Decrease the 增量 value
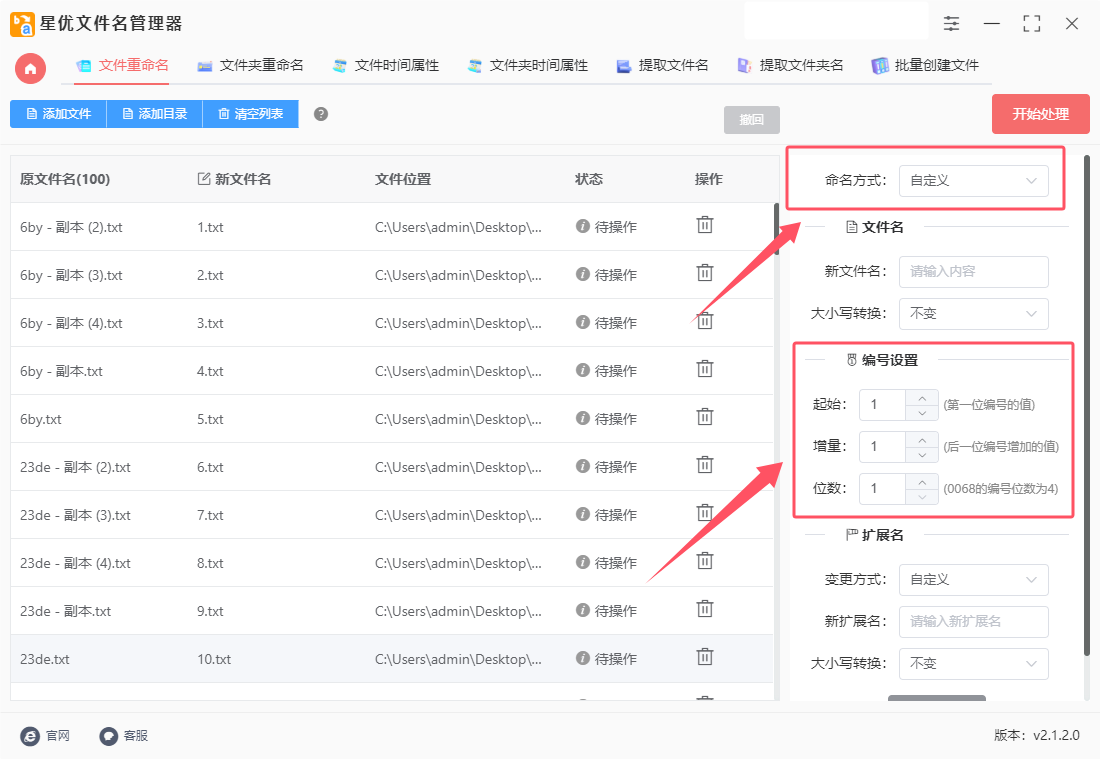1100x760 pixels. coord(922,455)
